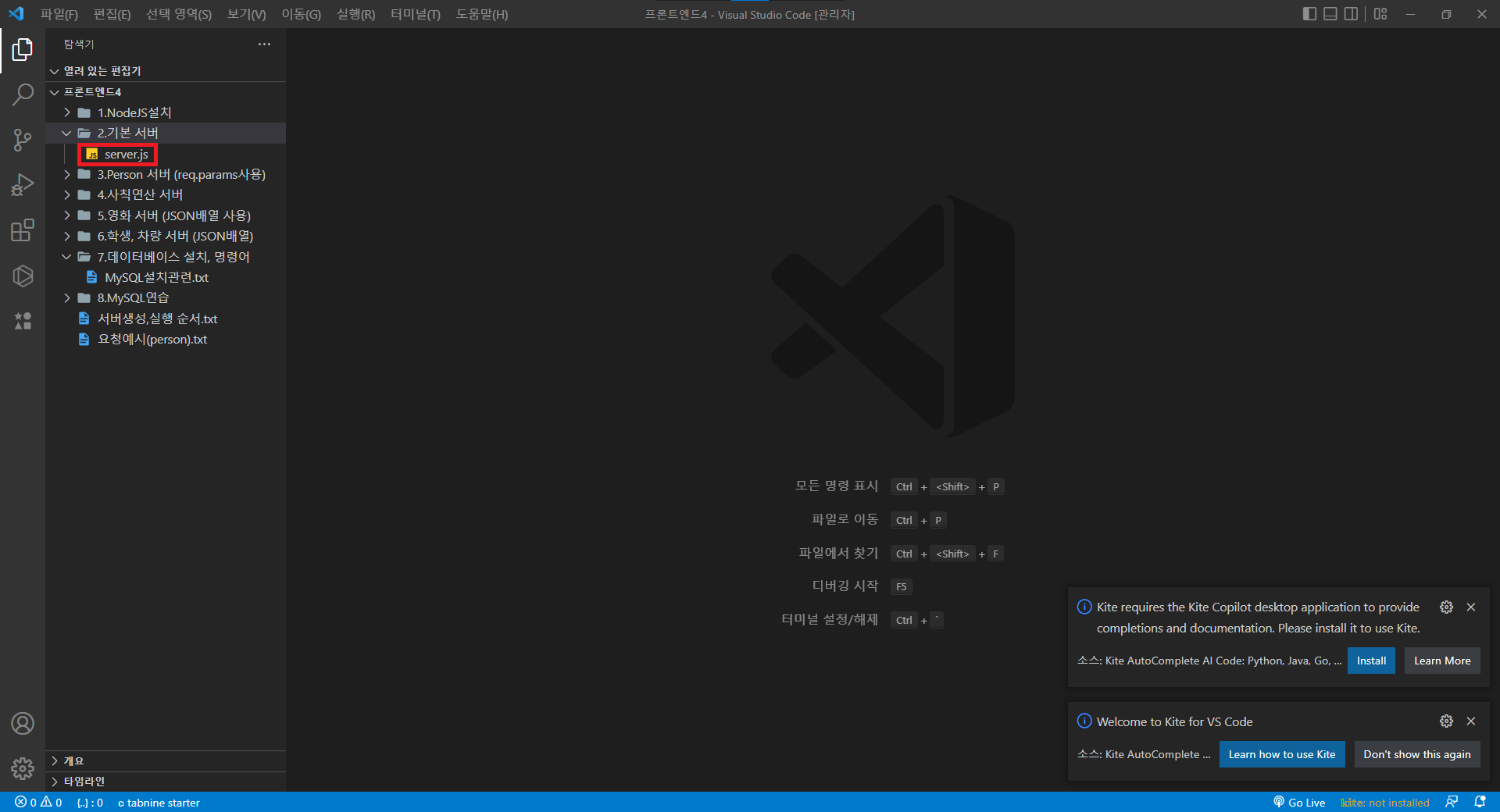Screen dimensions: 1500x812
Task: Open MySQL설치관련.txt file
Action: point(166,277)
